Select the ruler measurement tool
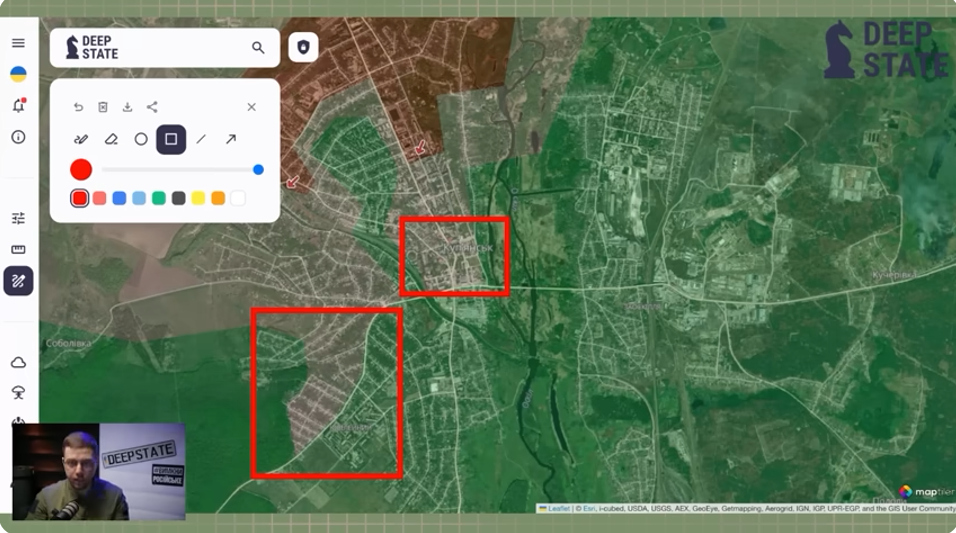 (18, 249)
